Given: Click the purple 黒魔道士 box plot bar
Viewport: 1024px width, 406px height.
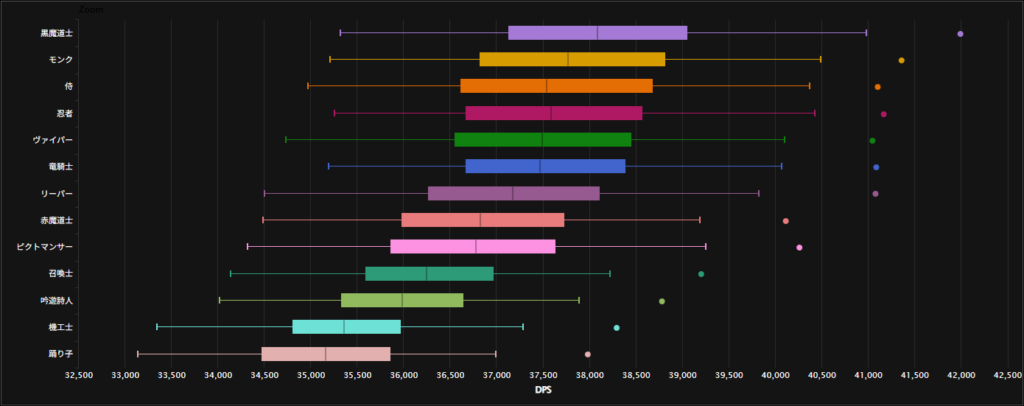Looking at the screenshot, I should (597, 33).
